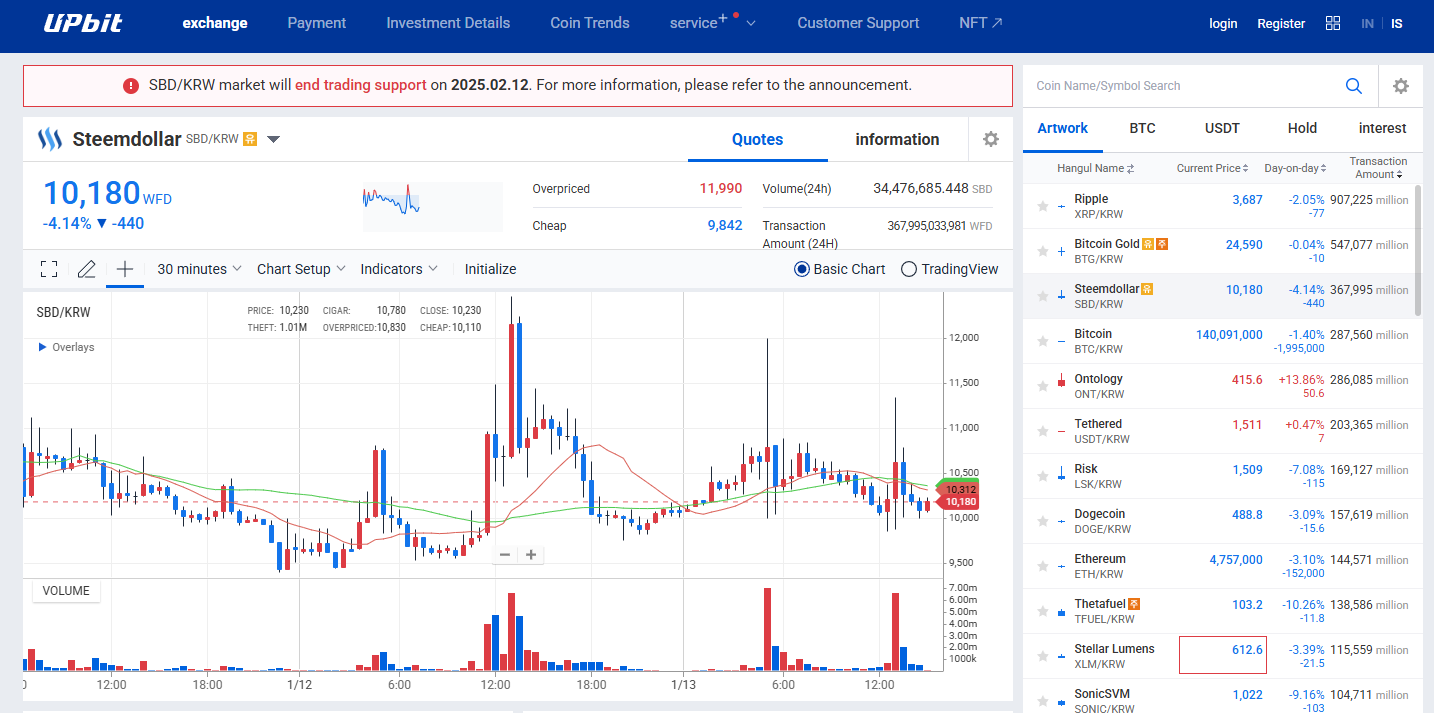Go to the exchange page
1434x713 pixels.
pos(215,23)
